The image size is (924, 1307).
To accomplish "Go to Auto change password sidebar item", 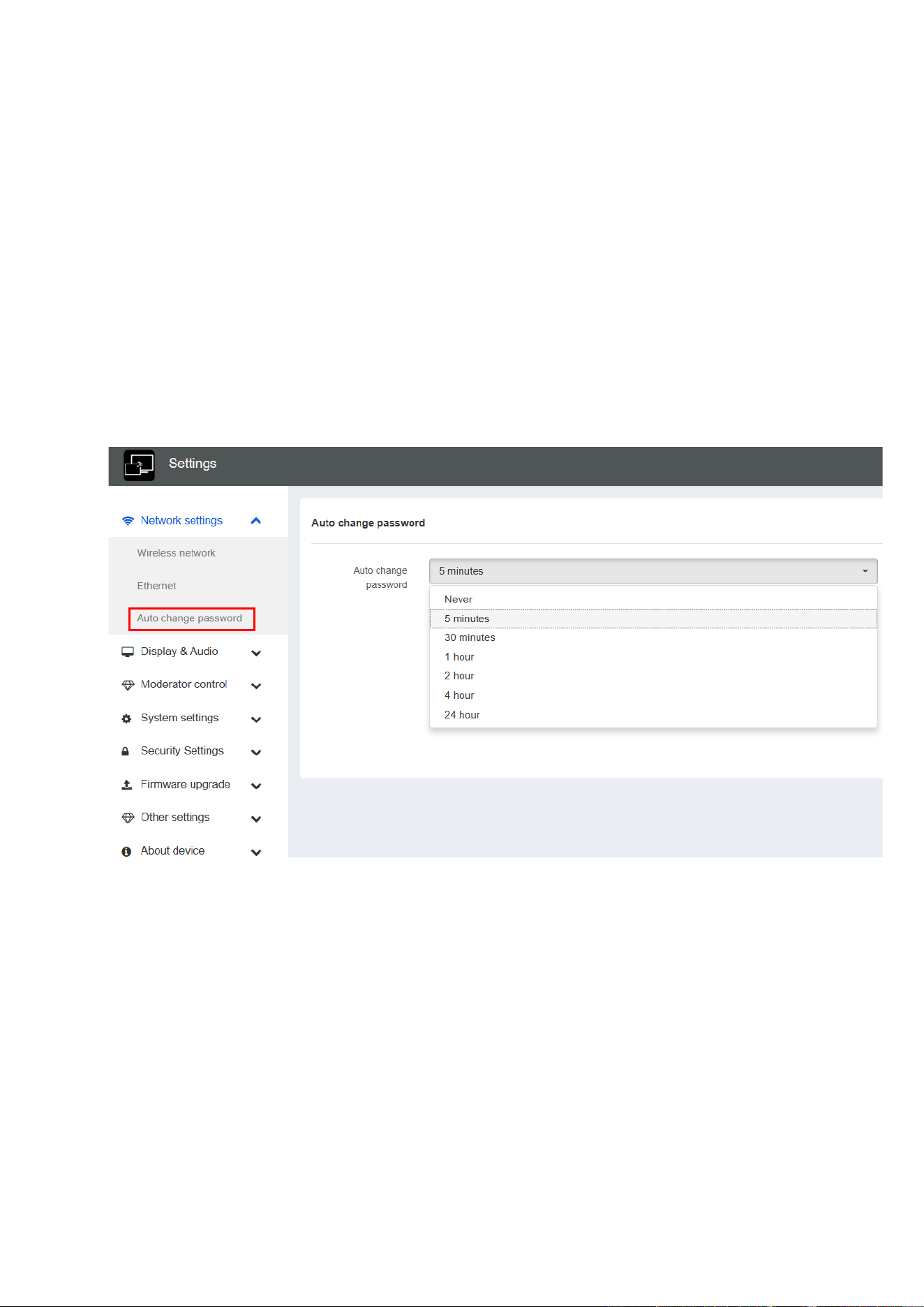I will (x=190, y=619).
